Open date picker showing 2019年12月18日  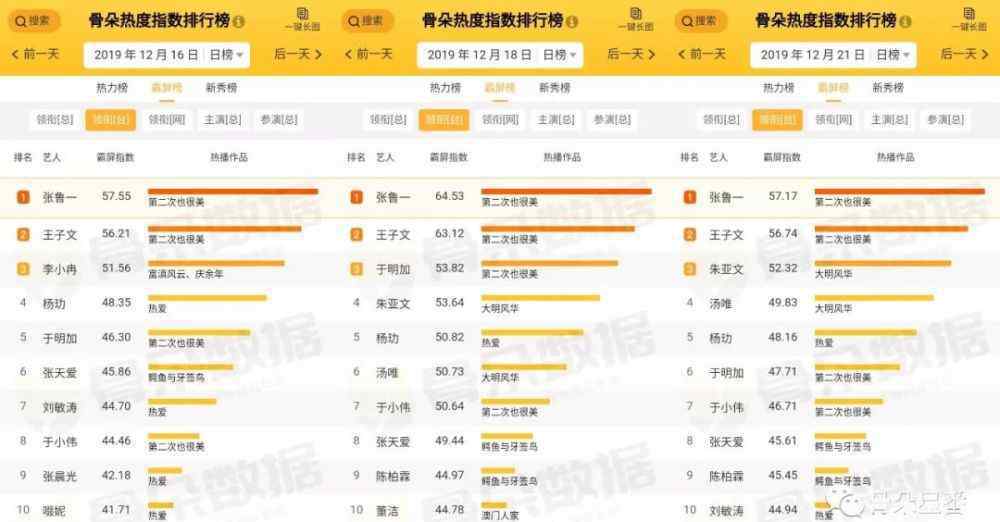480,55
